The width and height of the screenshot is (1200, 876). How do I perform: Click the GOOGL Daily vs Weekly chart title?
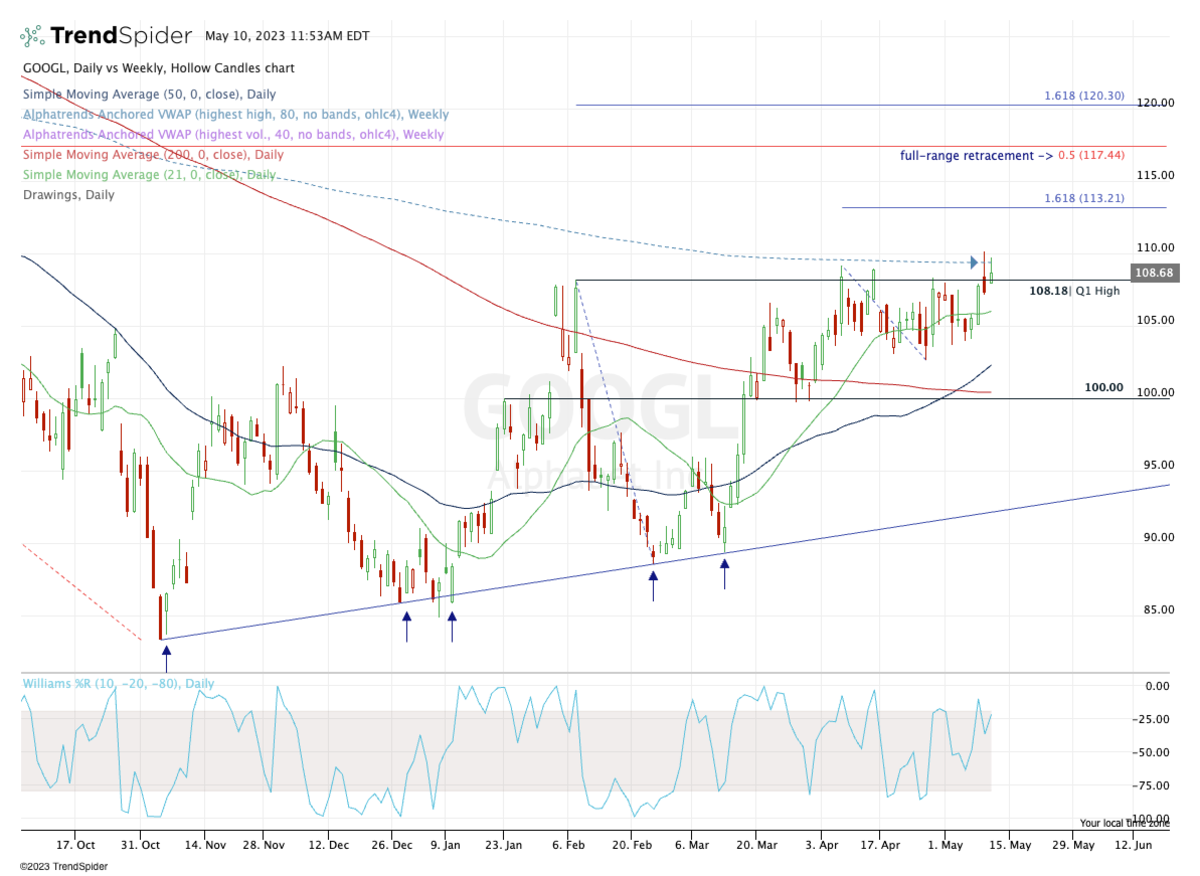click(x=157, y=69)
